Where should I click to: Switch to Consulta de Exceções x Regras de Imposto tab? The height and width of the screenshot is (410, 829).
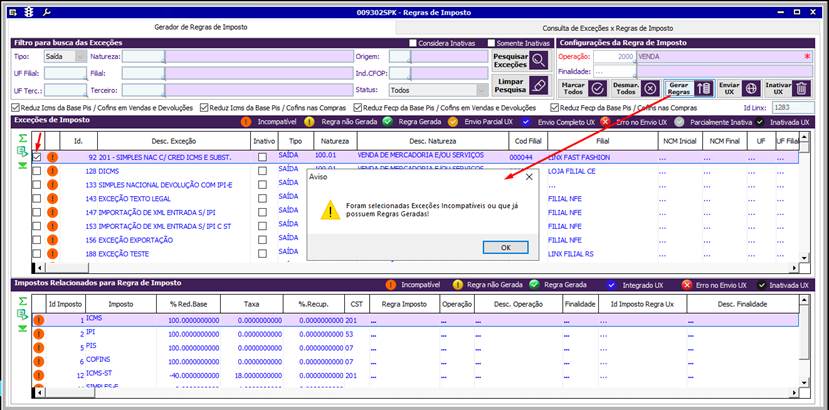[607, 28]
